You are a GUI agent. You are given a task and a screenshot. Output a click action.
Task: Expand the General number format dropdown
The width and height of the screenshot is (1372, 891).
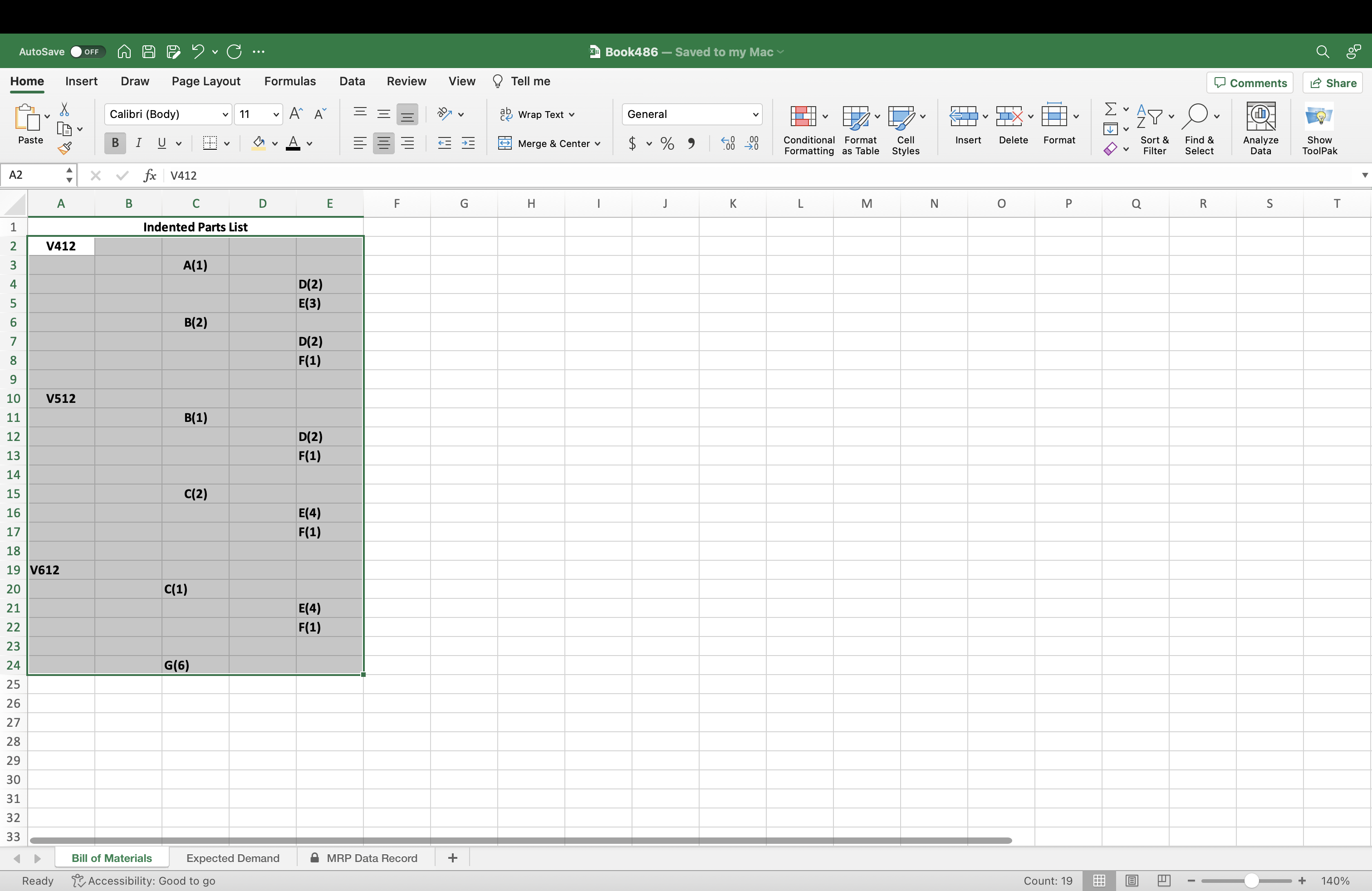point(755,114)
